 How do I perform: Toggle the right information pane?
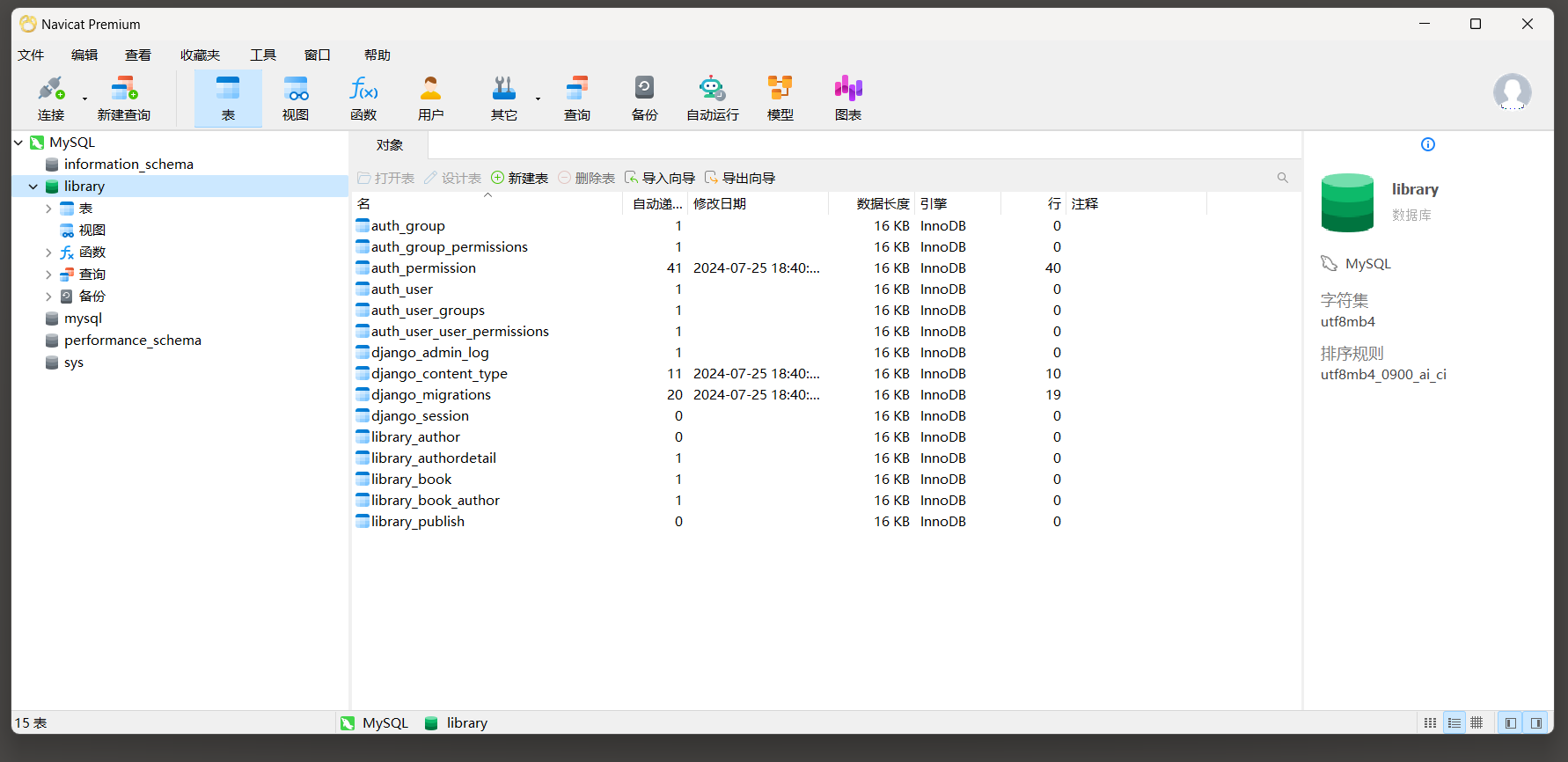(1536, 722)
